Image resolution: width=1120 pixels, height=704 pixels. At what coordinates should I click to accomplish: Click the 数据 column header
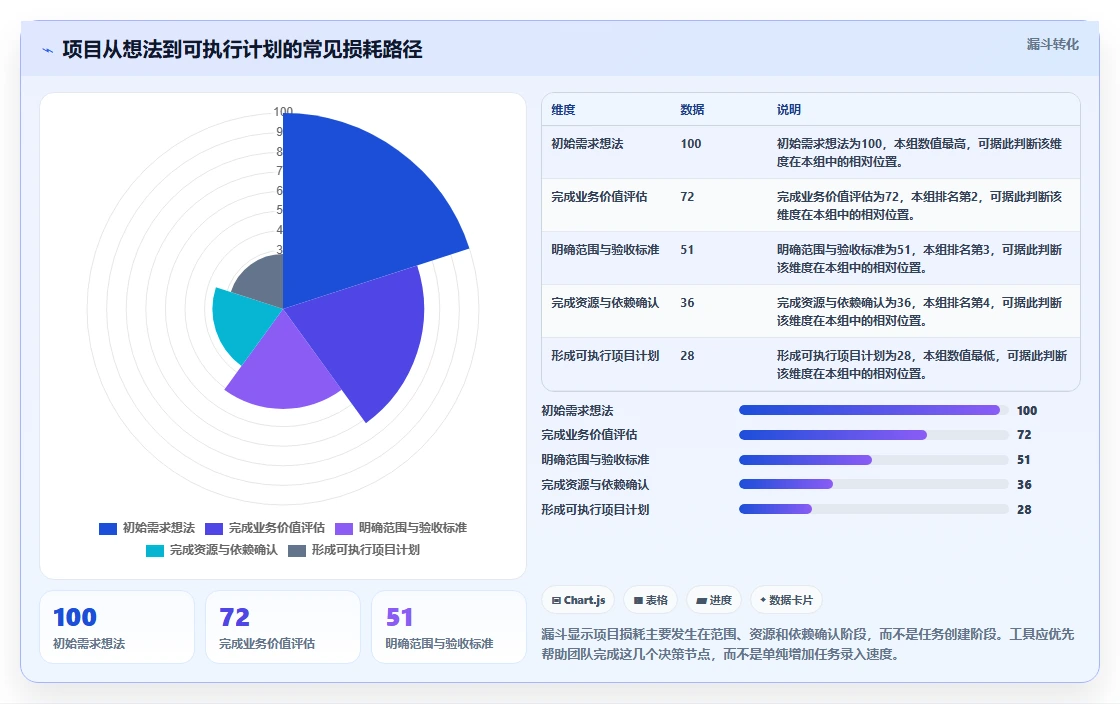tap(692, 109)
